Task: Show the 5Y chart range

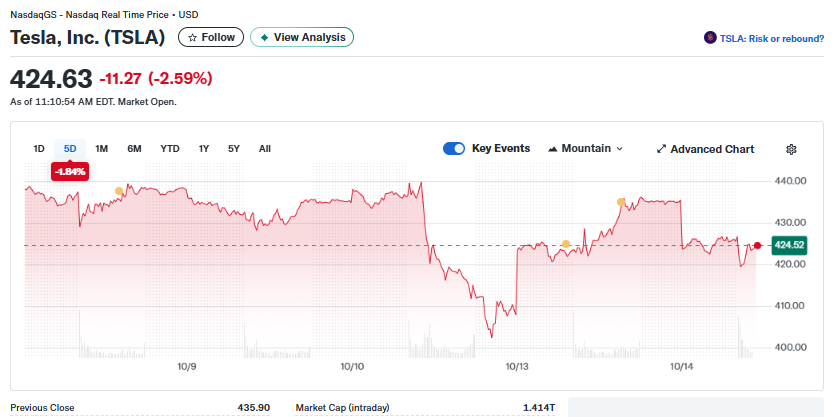Action: tap(234, 149)
